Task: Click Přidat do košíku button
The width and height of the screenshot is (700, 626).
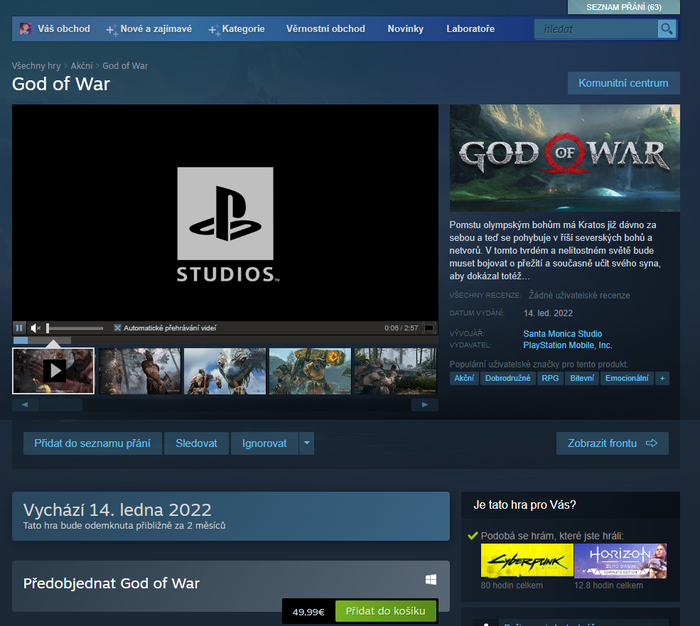Action: tap(386, 611)
